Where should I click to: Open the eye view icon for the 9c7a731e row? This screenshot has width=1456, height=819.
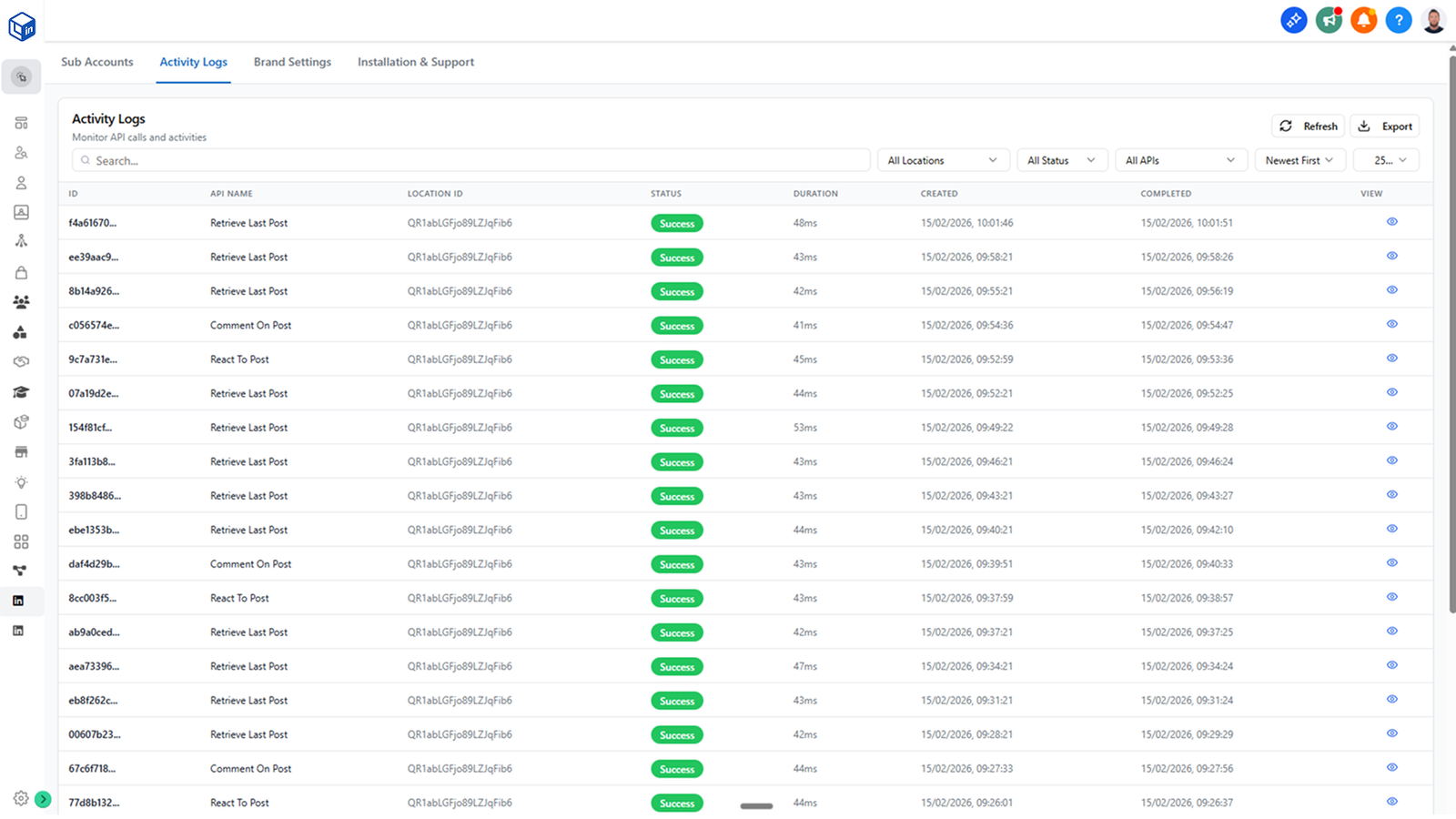(1391, 359)
